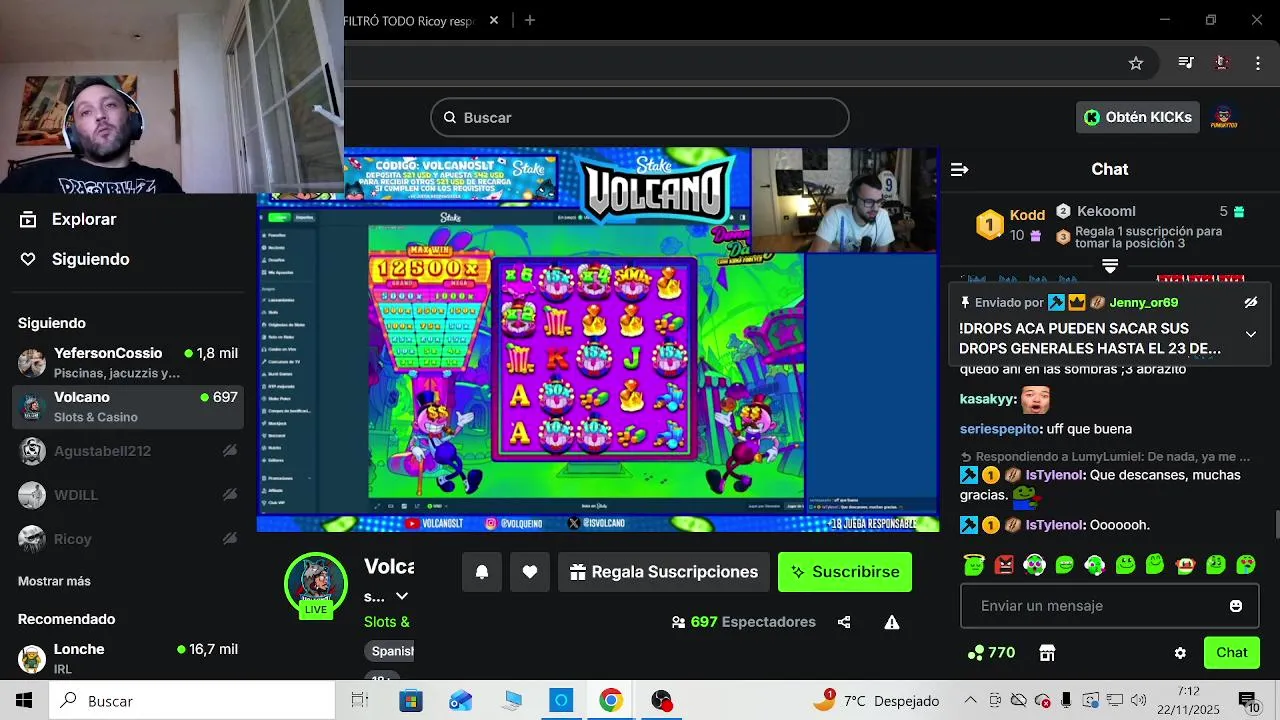Click the 7°C Despejado weather widget
This screenshot has width=1280, height=720.
click(x=876, y=701)
